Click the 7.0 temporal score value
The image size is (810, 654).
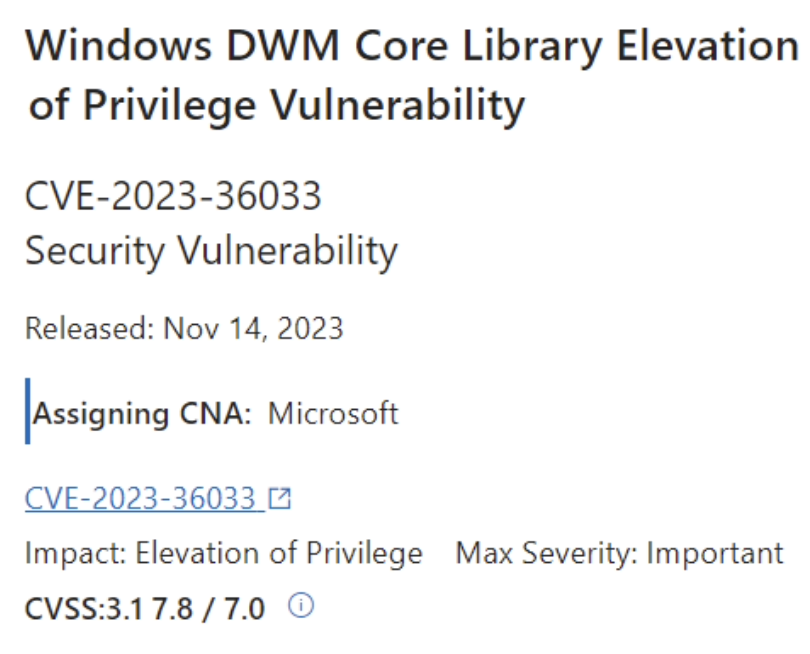point(244,609)
